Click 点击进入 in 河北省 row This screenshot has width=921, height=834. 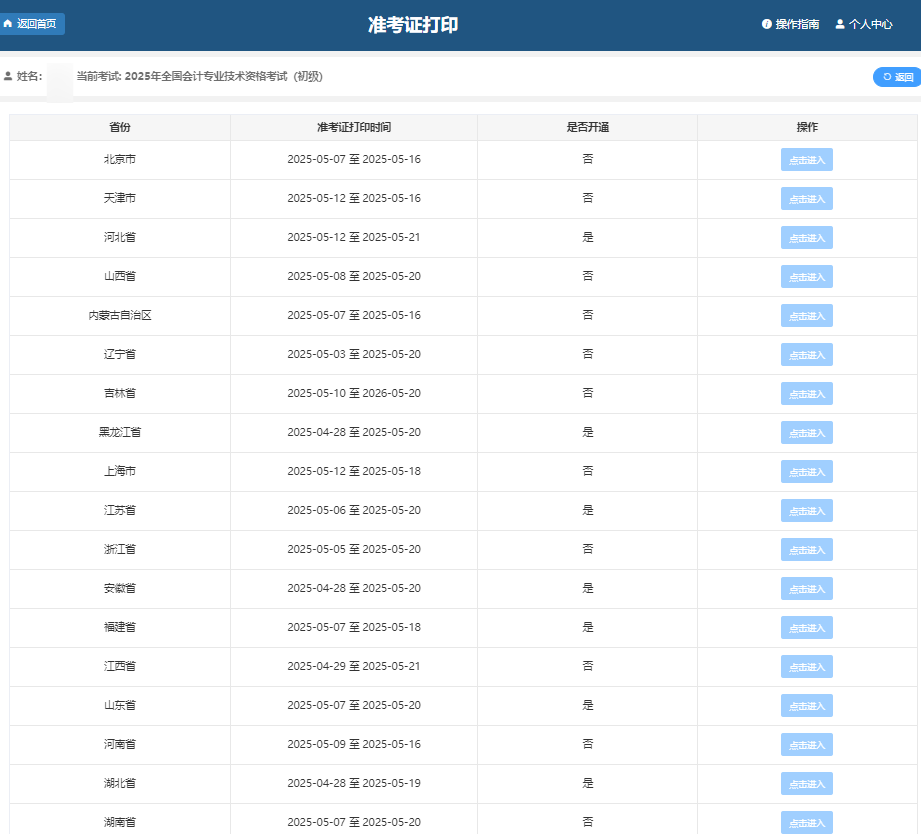[x=806, y=238]
